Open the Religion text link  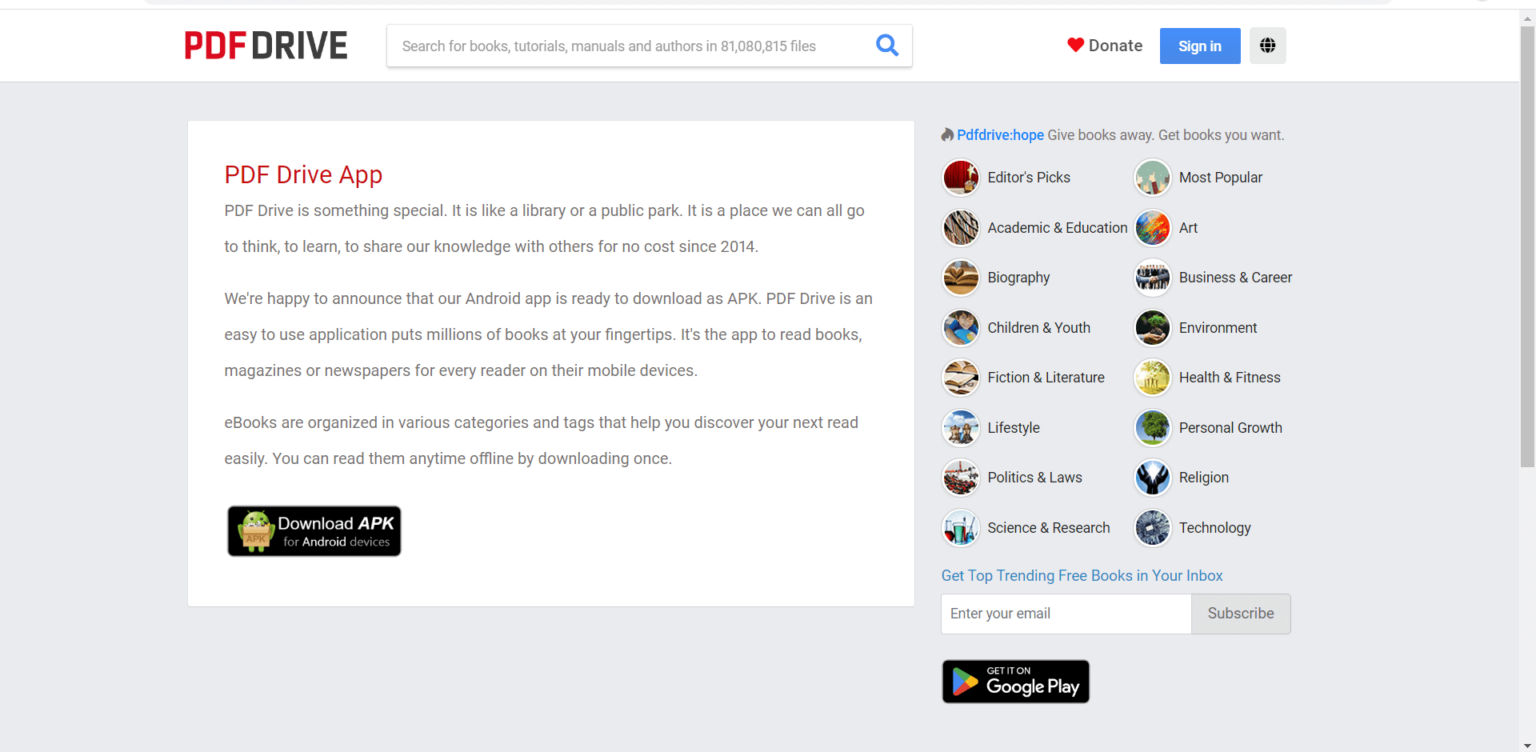[1204, 478]
